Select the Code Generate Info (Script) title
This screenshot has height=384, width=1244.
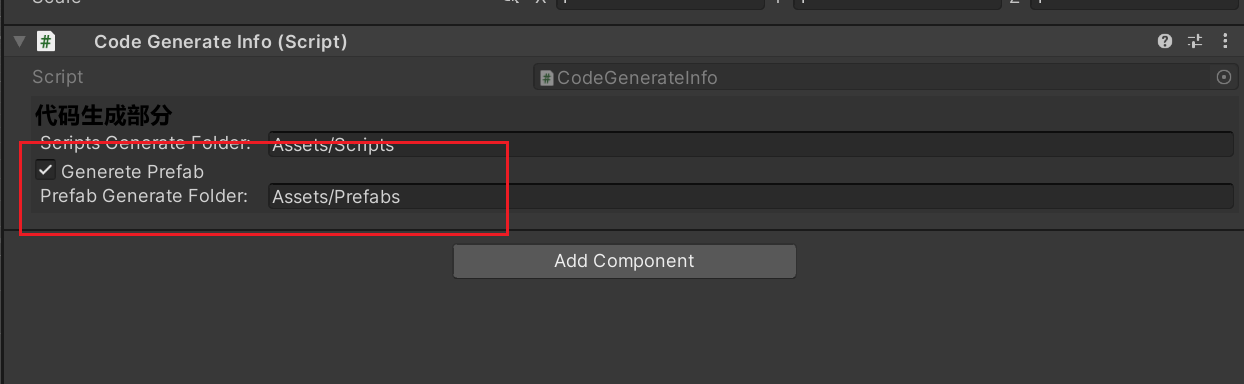(221, 42)
